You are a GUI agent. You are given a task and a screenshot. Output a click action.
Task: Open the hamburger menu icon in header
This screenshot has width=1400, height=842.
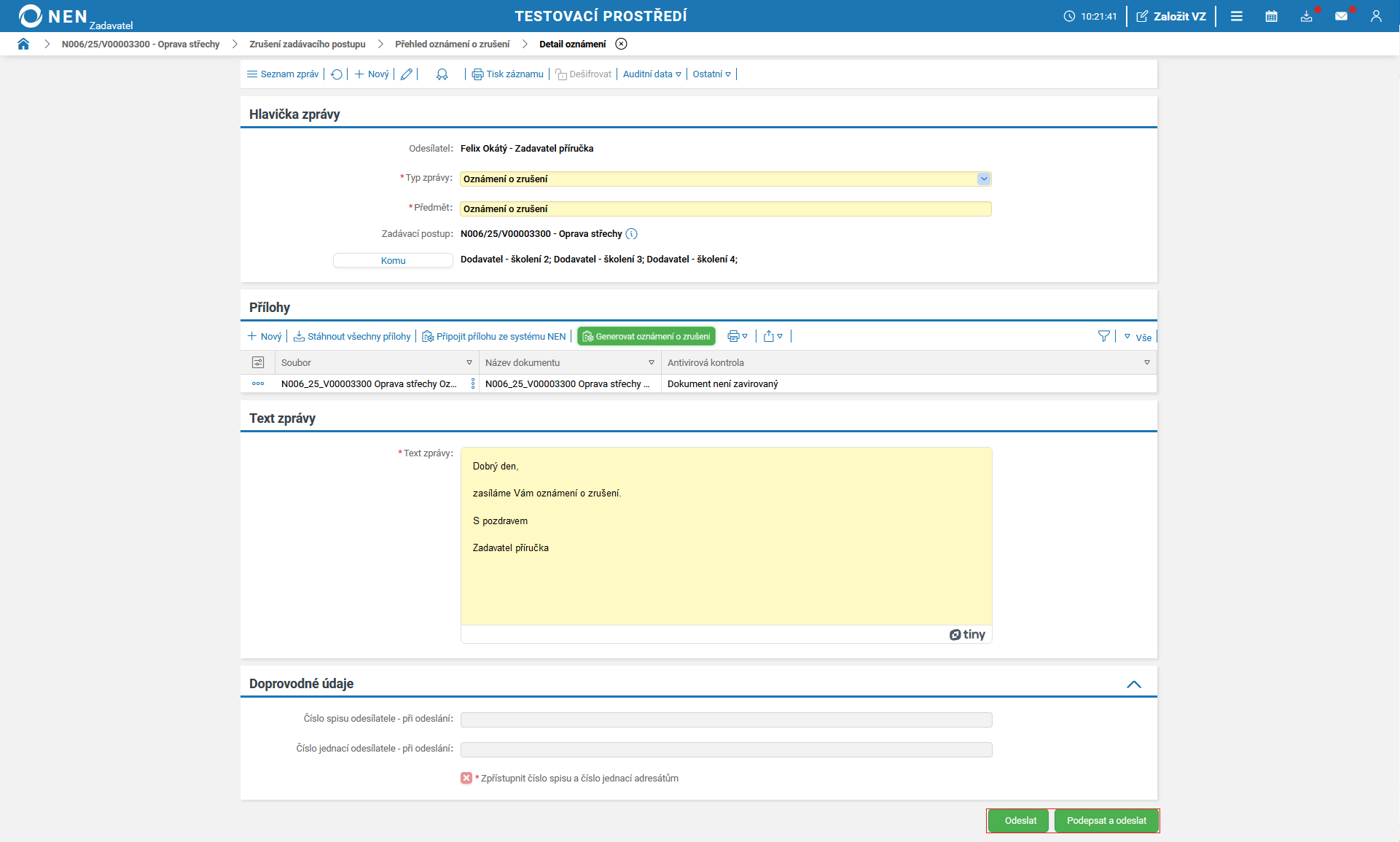[1237, 16]
